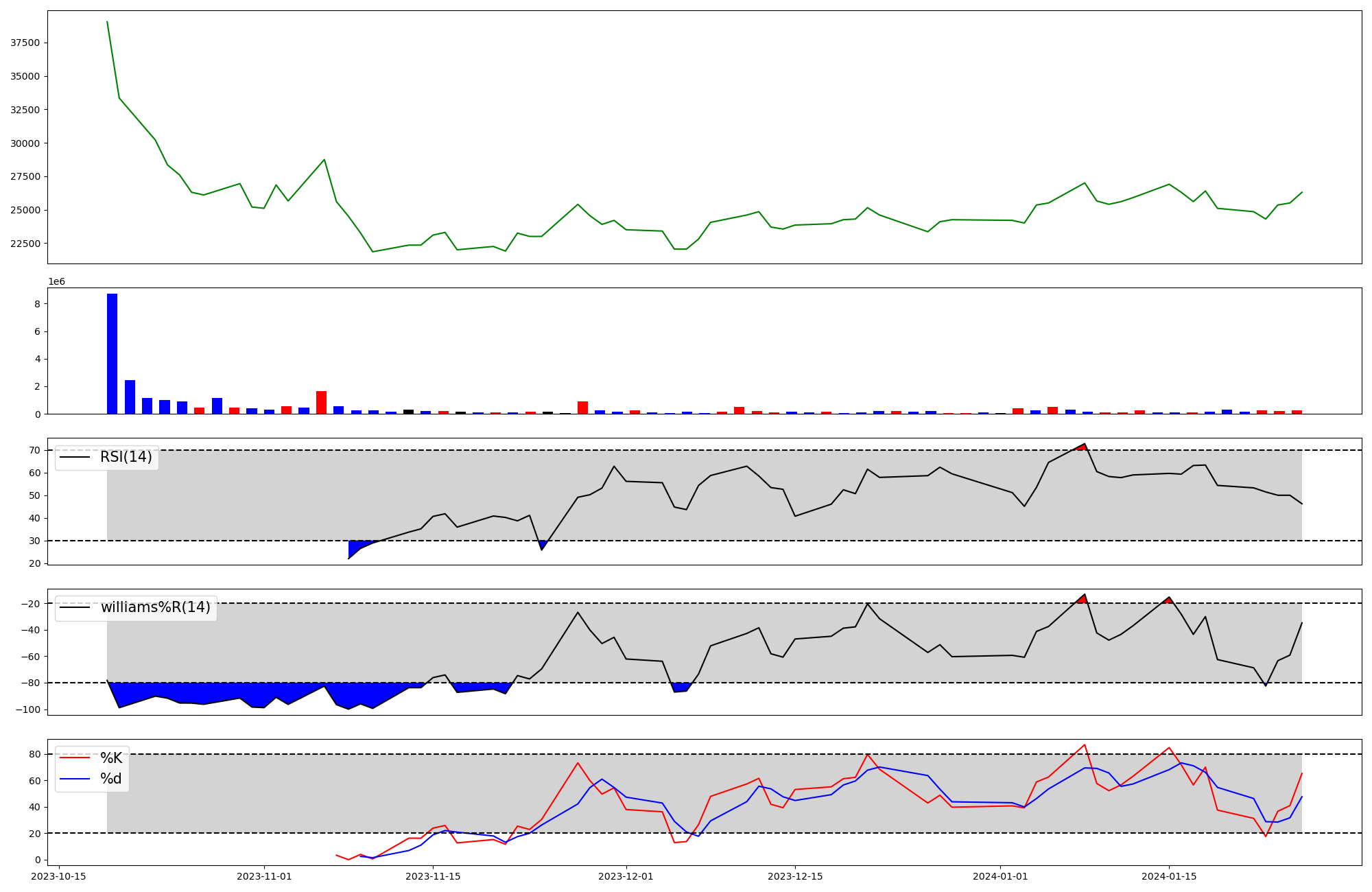Click the 1e6 volume scale label
Screen dimensions: 1372x892
point(56,281)
